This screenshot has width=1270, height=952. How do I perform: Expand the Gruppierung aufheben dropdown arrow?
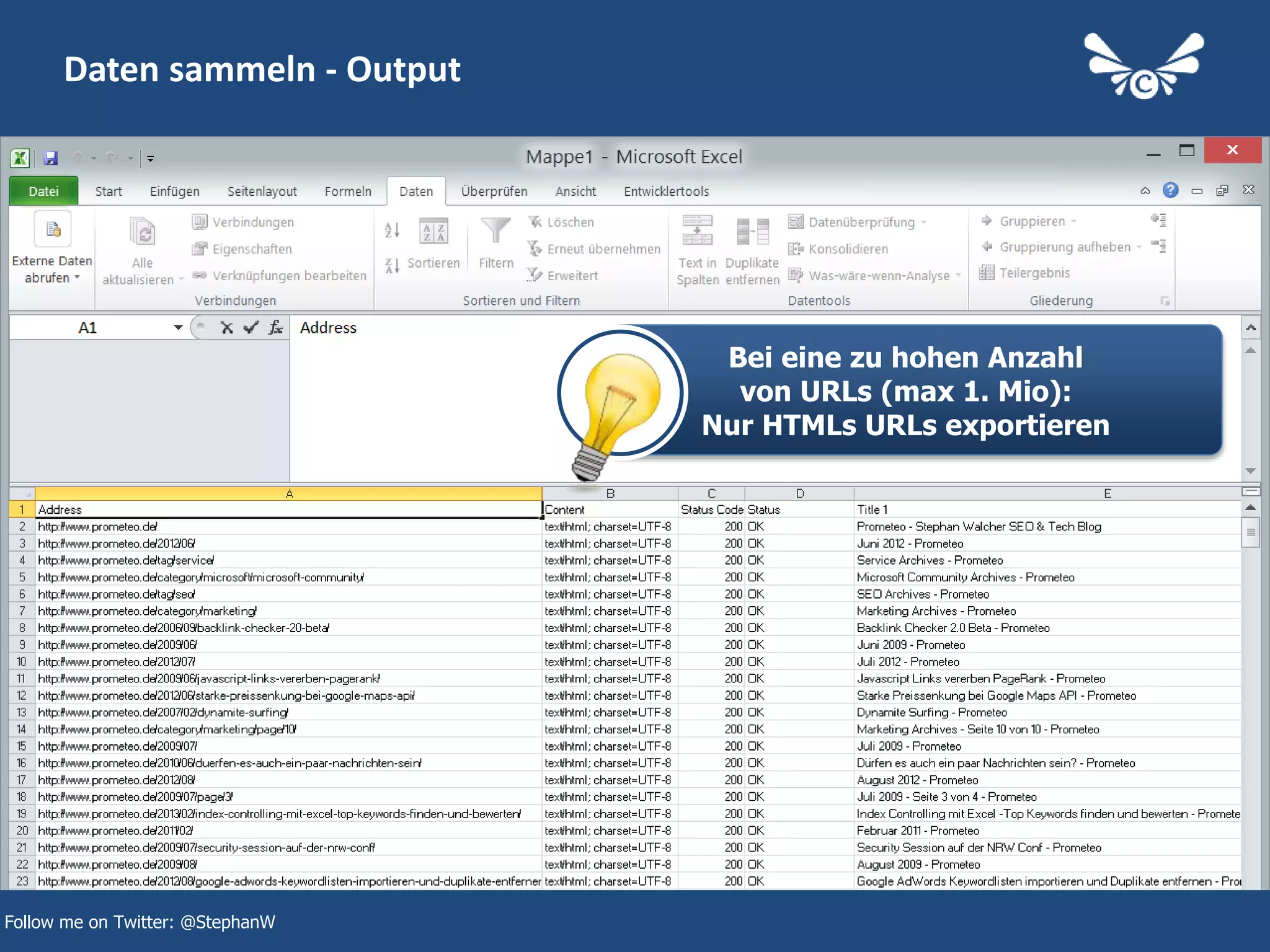[x=1139, y=247]
